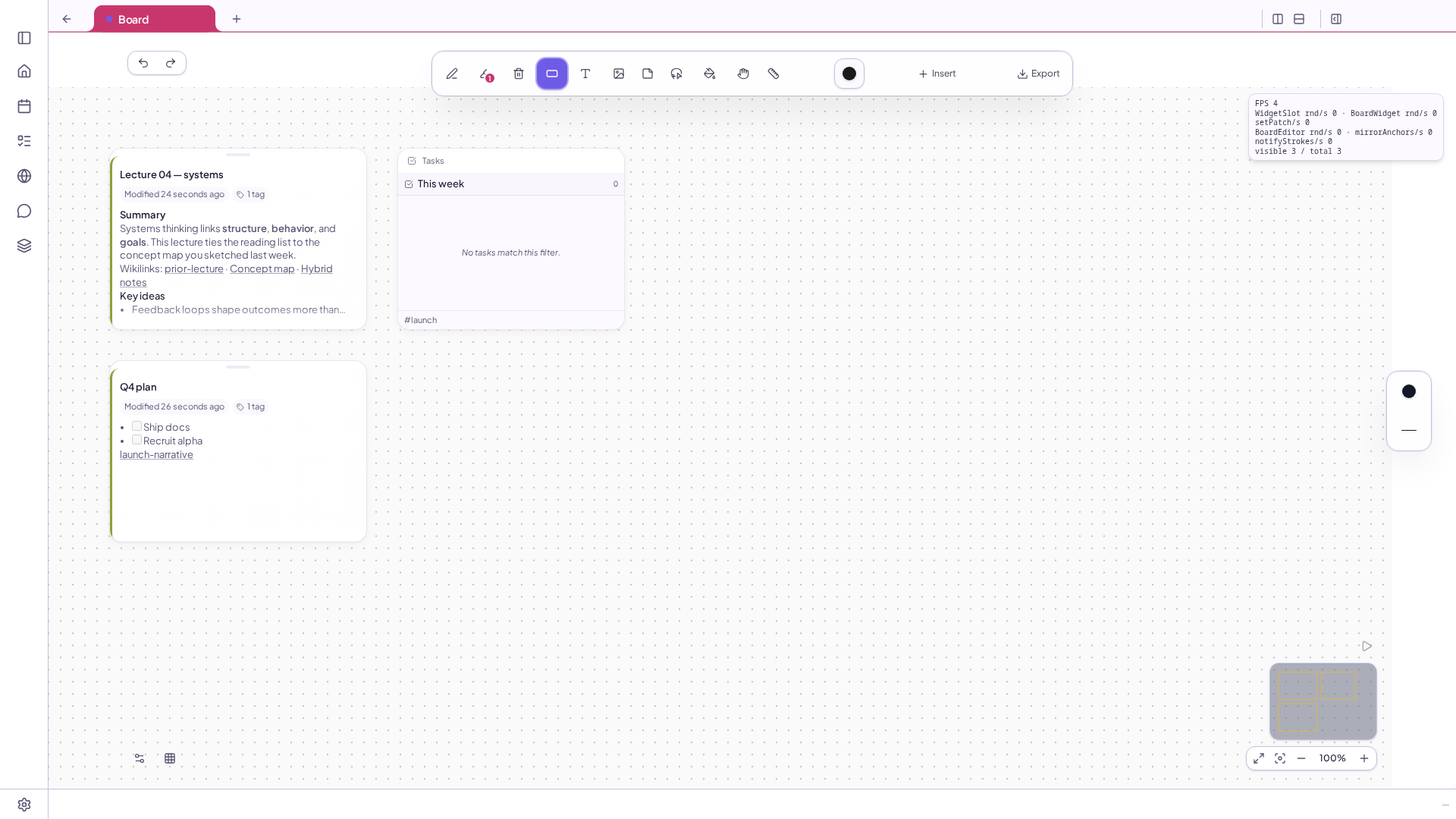Add a new tab
The image size is (1456, 819).
(237, 19)
